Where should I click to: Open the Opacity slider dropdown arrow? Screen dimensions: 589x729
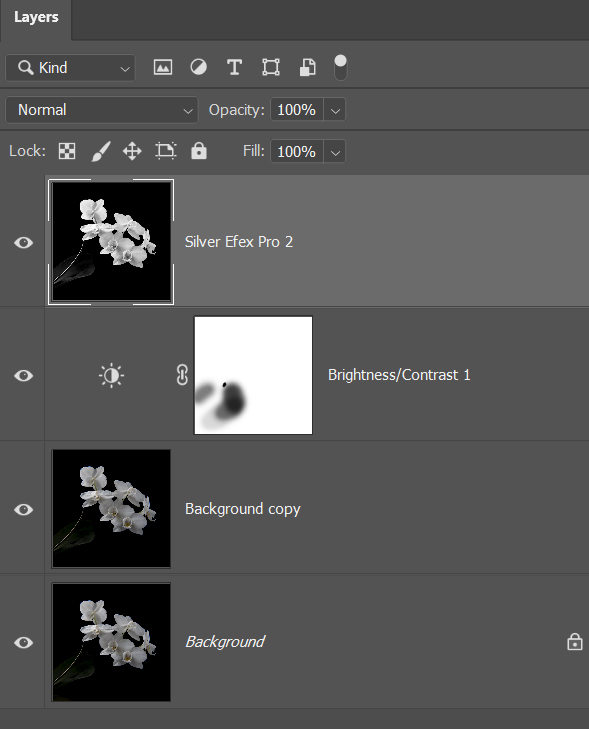[335, 111]
